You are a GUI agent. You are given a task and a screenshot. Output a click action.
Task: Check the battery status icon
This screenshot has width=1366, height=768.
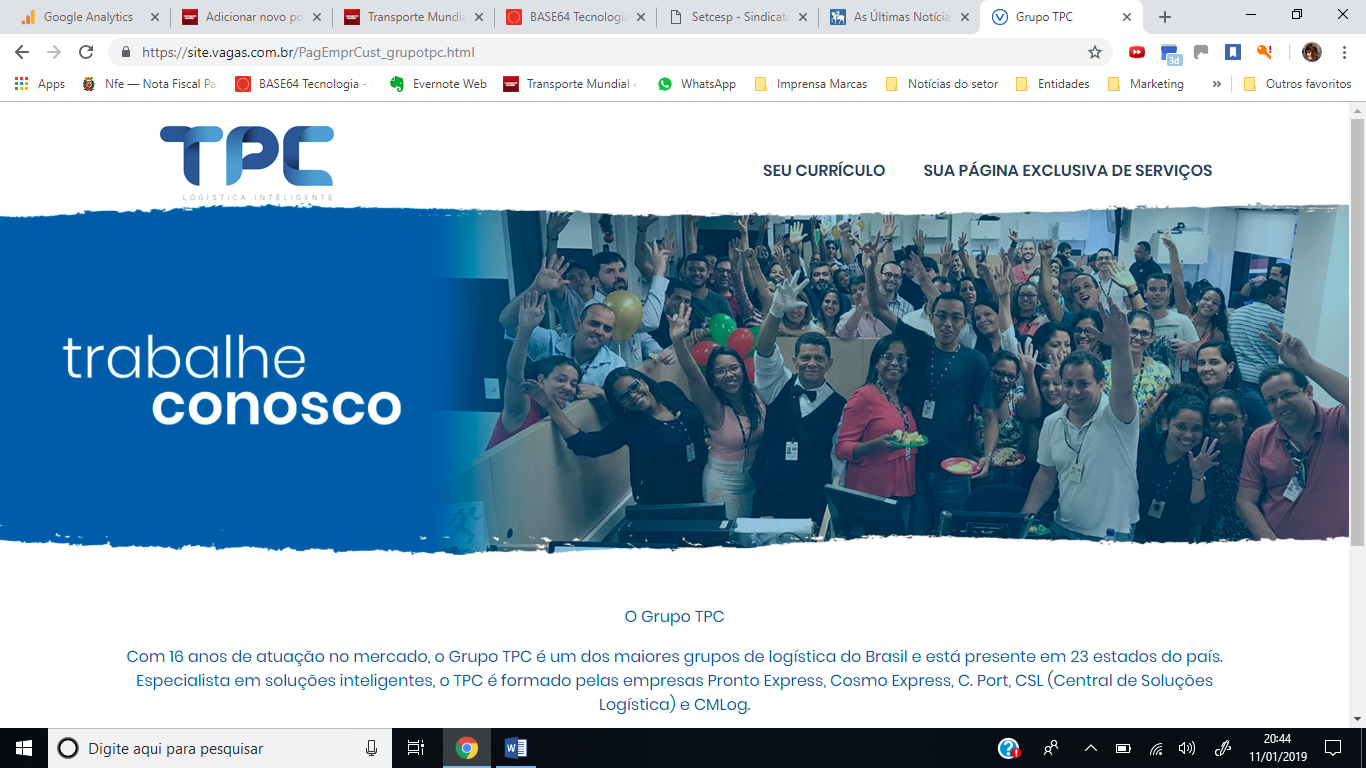click(1123, 748)
